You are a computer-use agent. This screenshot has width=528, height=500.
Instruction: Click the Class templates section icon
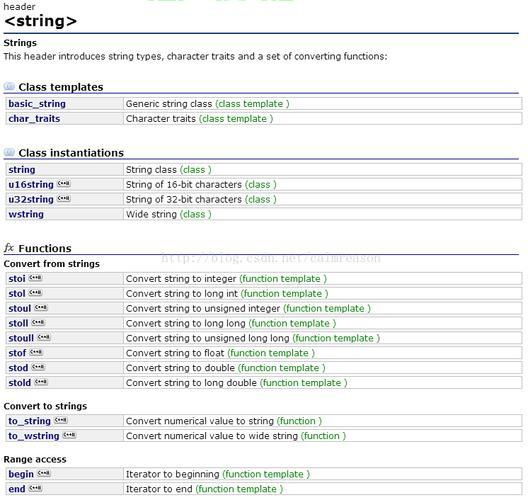click(x=9, y=87)
